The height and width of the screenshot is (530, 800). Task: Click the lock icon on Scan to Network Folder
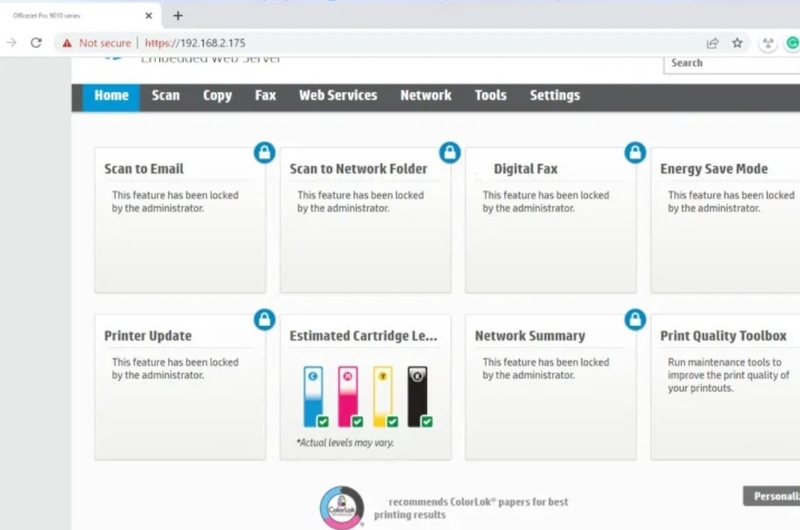click(449, 153)
